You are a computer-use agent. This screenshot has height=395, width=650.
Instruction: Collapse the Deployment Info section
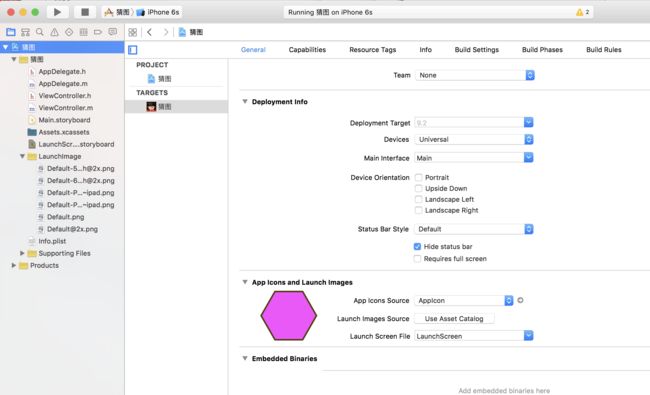[x=245, y=102]
